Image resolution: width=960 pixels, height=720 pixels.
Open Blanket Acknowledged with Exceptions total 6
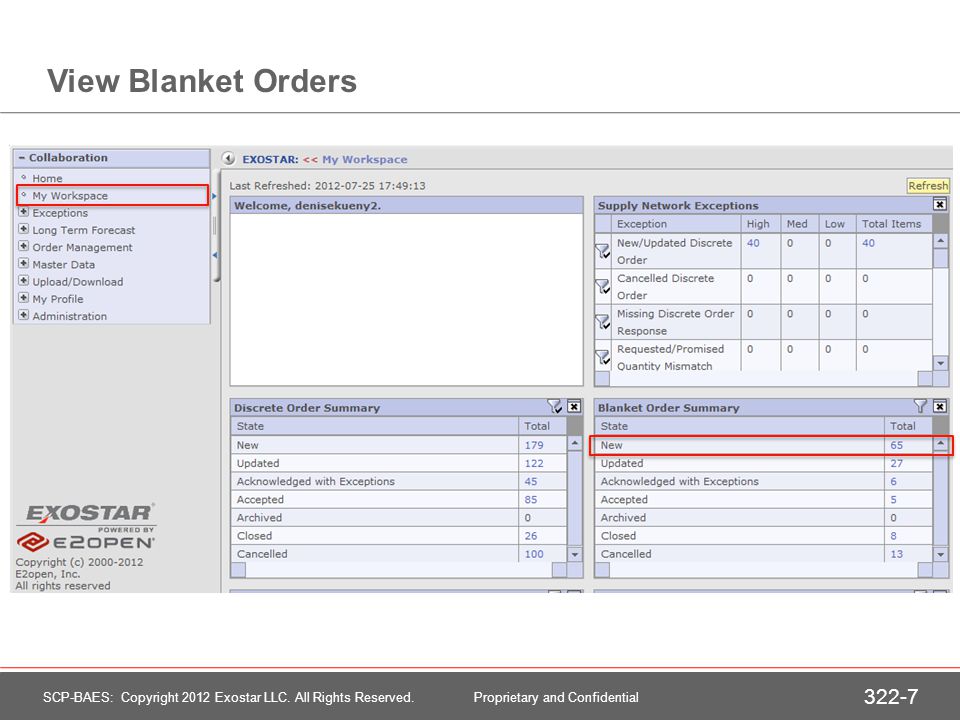[x=893, y=481]
